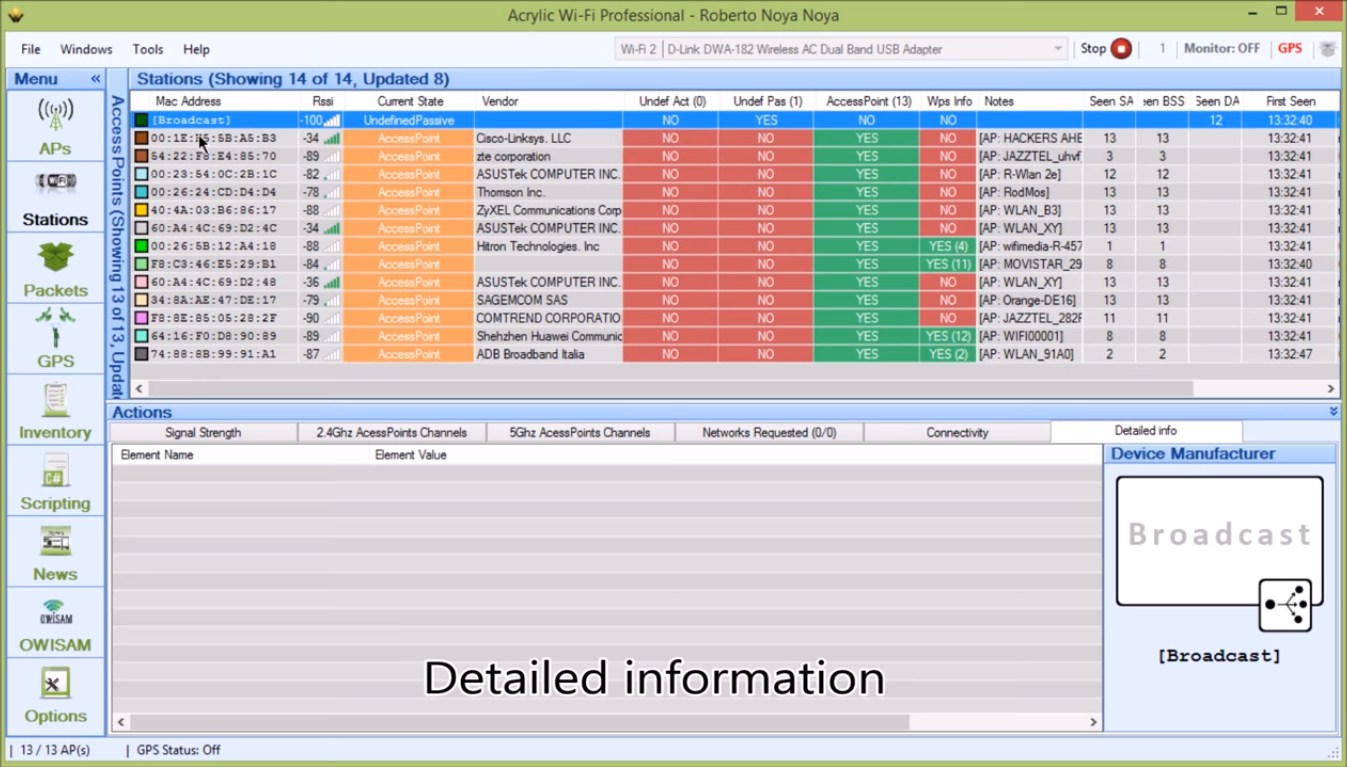The image size is (1347, 767).
Task: Sort by the Rssi column header
Action: 322,101
